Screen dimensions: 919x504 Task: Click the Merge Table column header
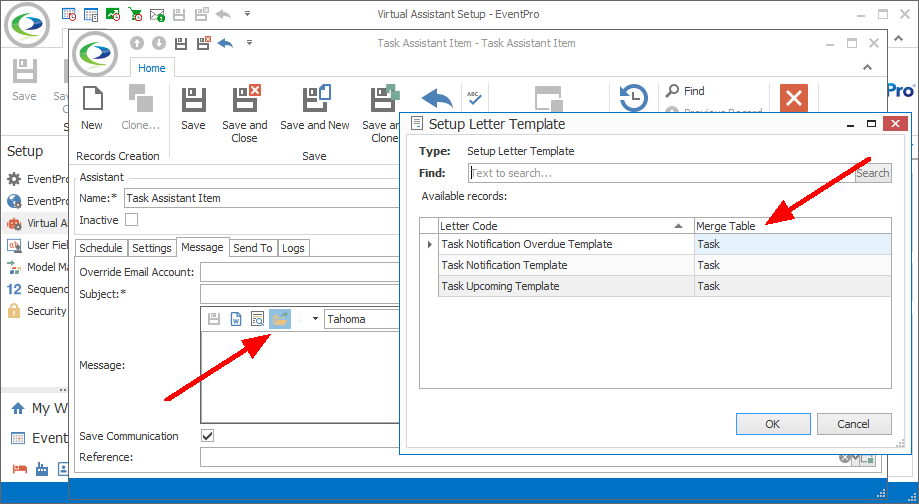pyautogui.click(x=792, y=226)
